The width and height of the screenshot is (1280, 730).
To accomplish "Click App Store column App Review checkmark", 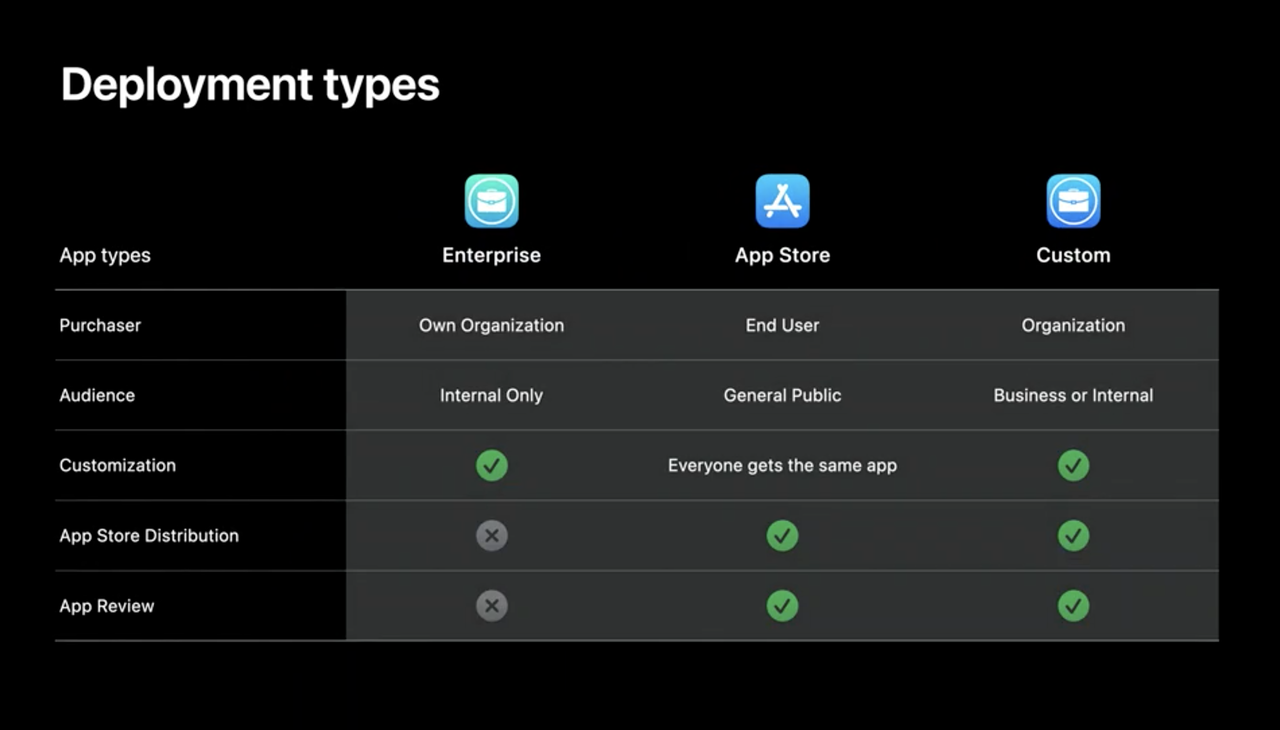I will pos(782,605).
